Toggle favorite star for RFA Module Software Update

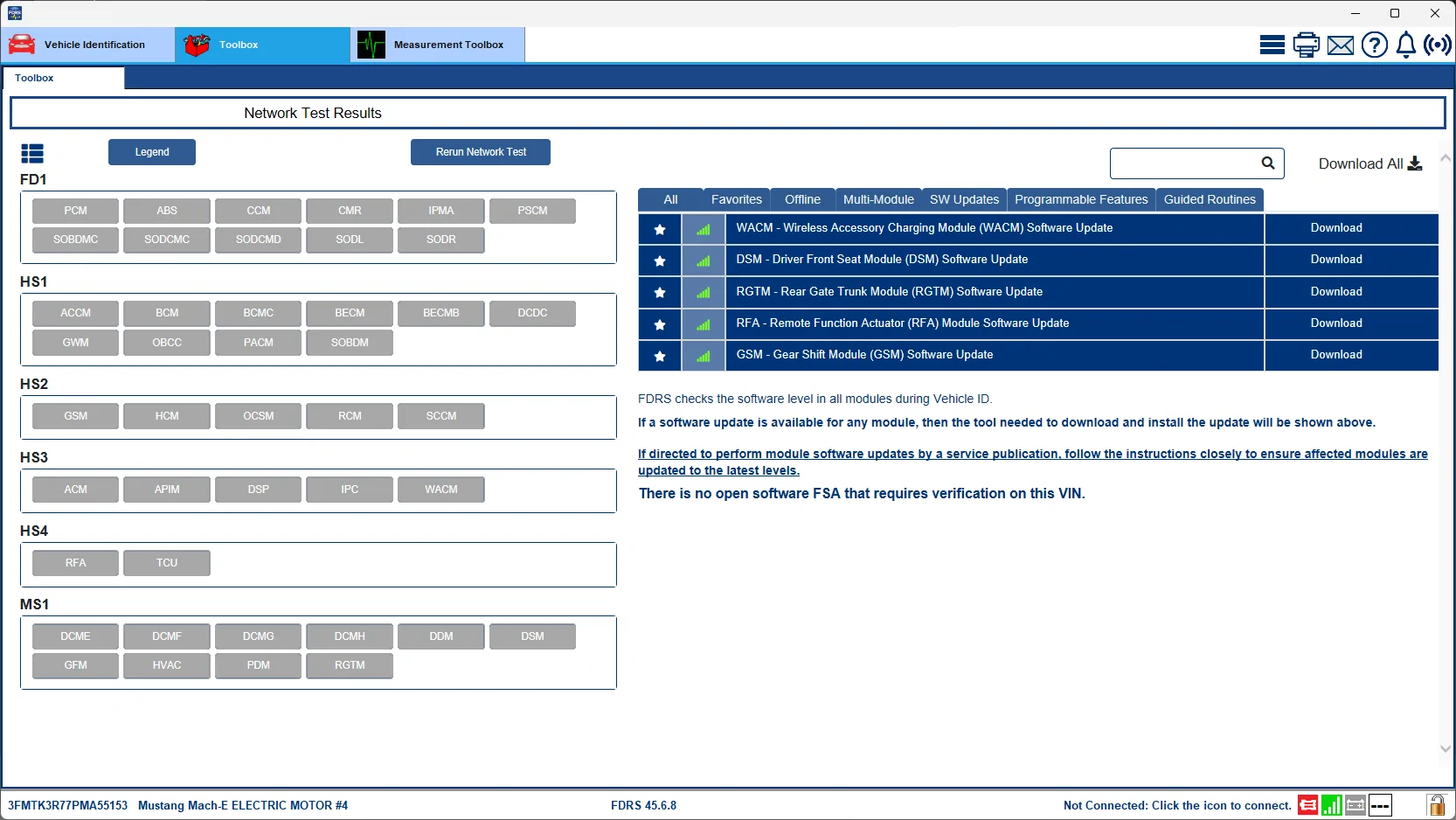660,324
